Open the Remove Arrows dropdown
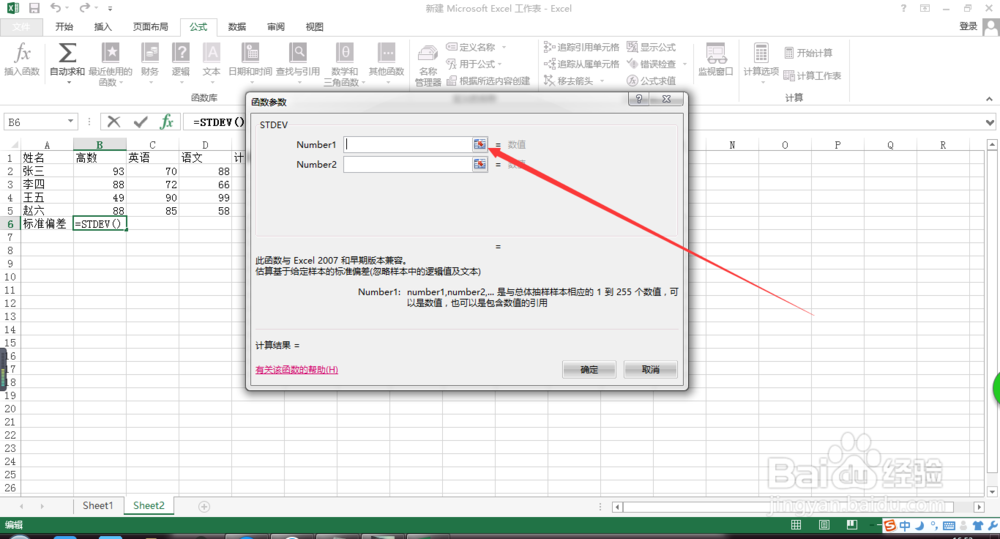The image size is (1000, 539). 602,80
